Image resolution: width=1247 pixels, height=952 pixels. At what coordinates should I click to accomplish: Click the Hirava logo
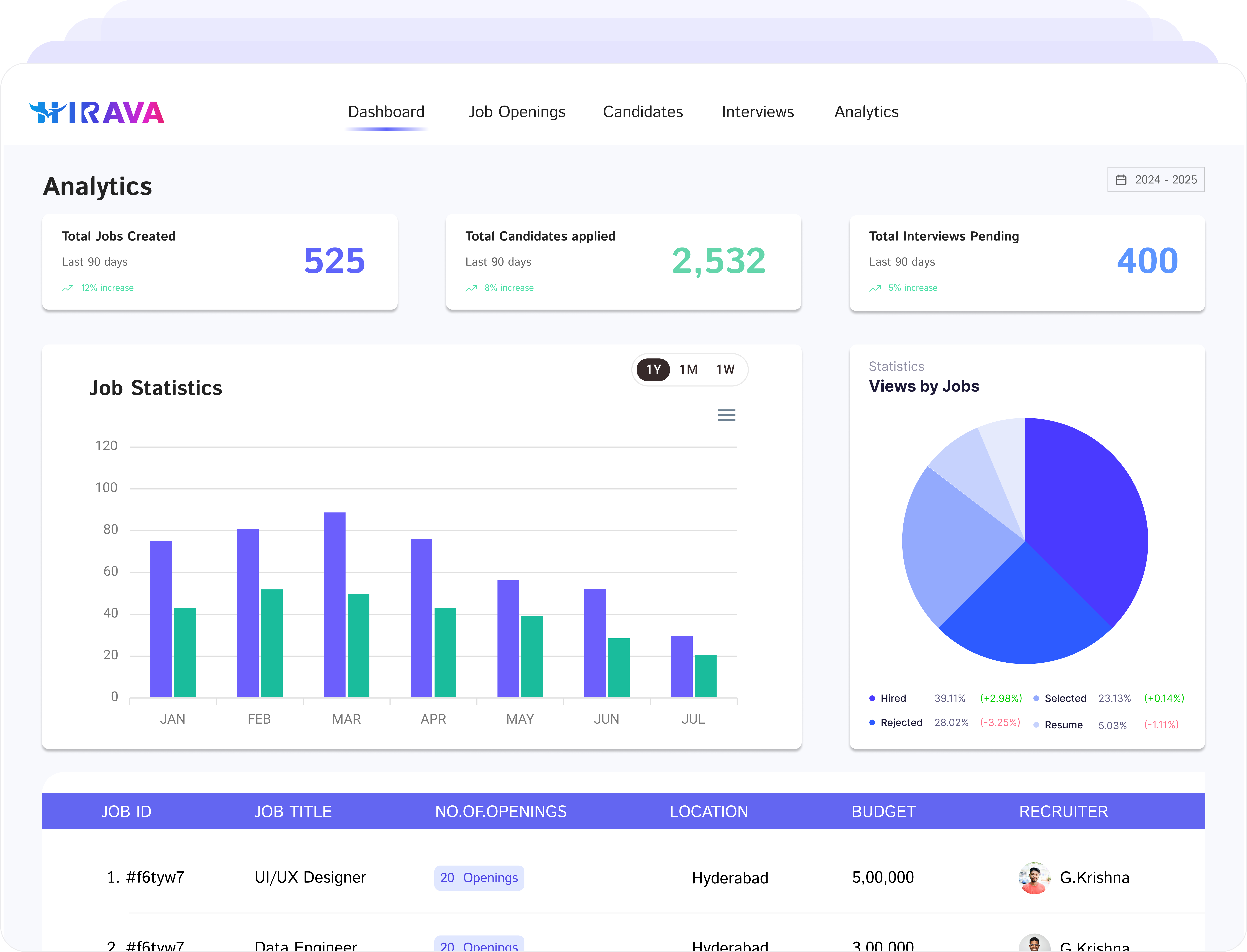point(97,112)
